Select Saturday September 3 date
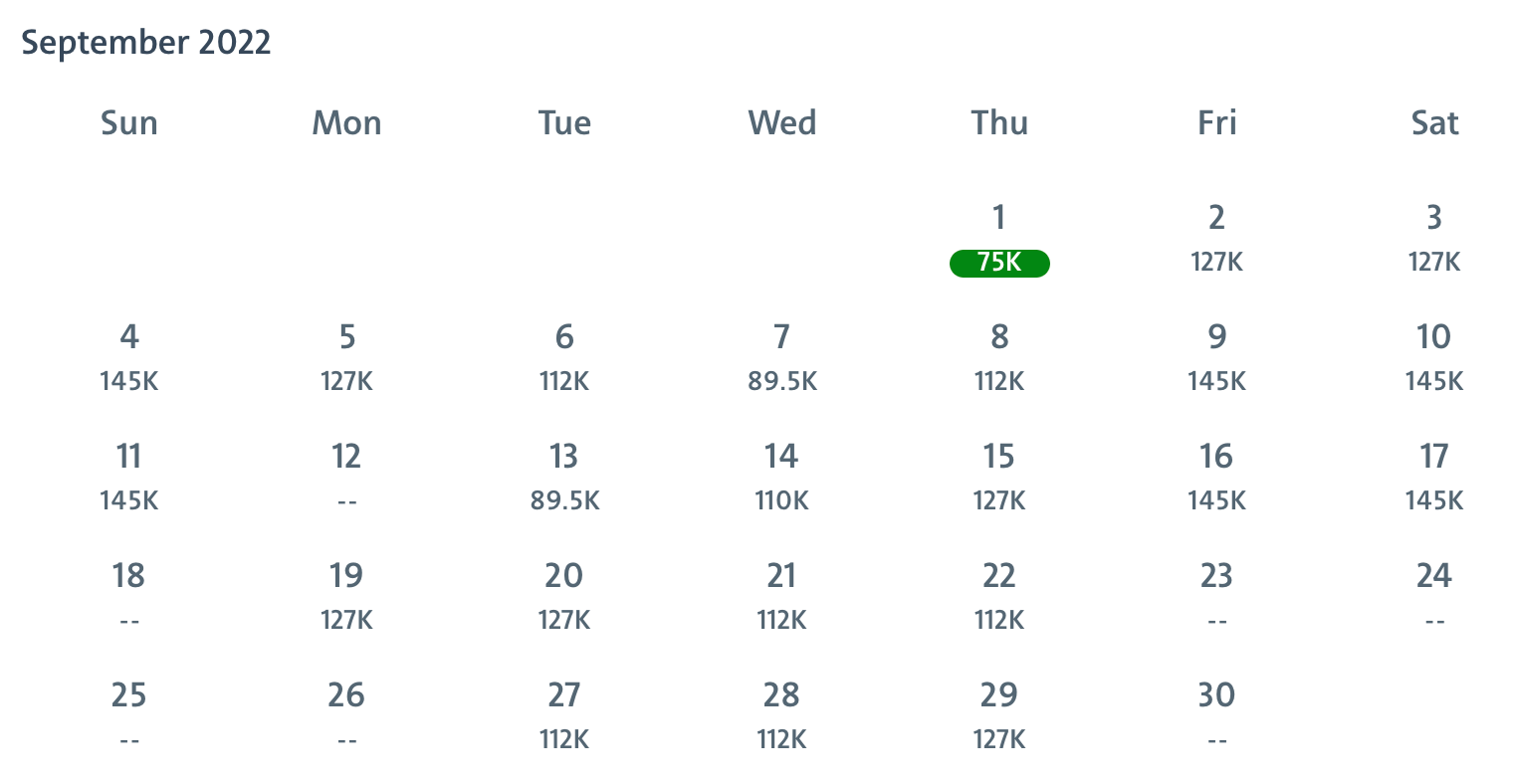The height and width of the screenshot is (784, 1517). [1433, 238]
